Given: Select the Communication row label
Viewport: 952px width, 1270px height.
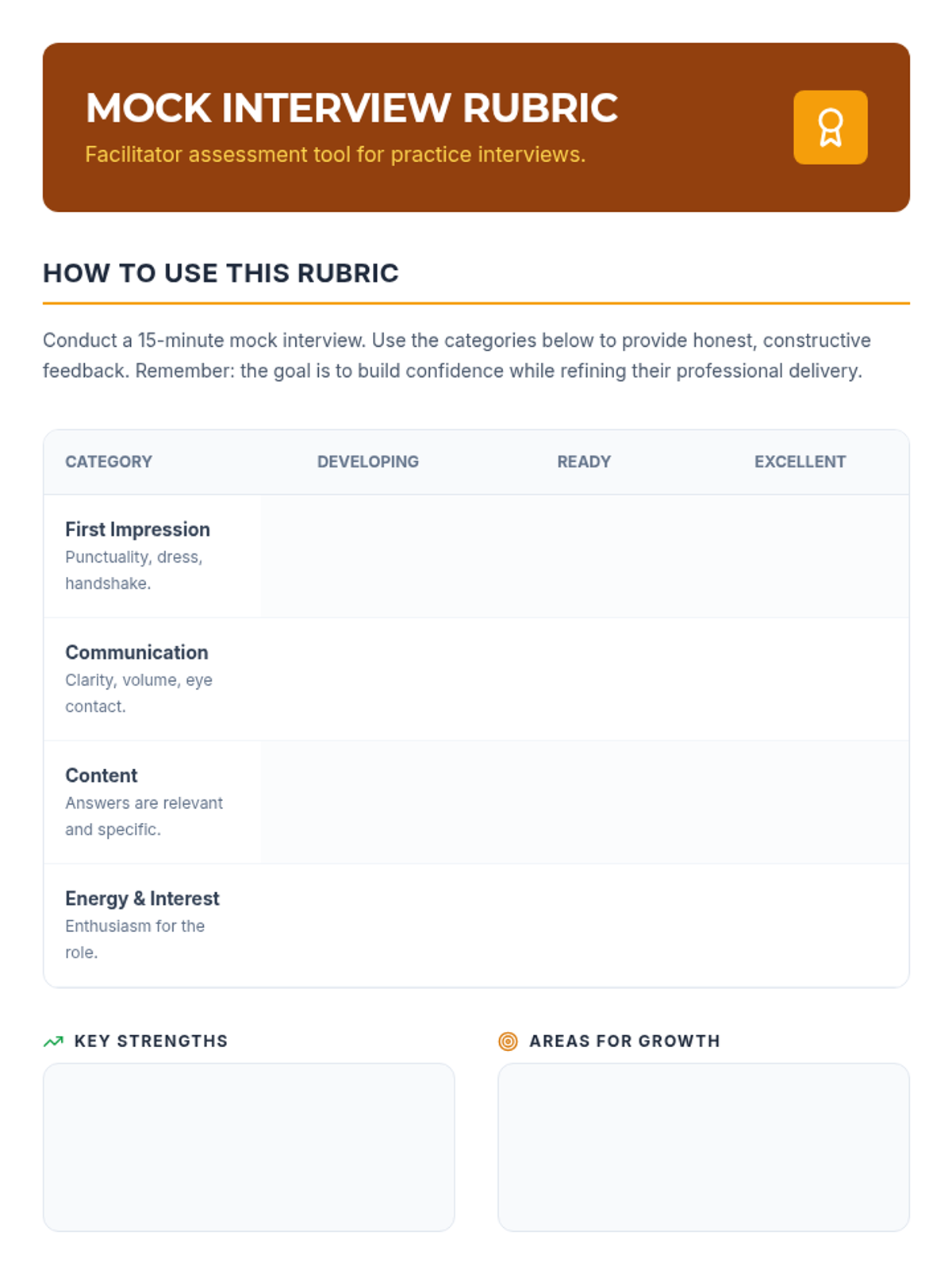Looking at the screenshot, I should (x=136, y=652).
